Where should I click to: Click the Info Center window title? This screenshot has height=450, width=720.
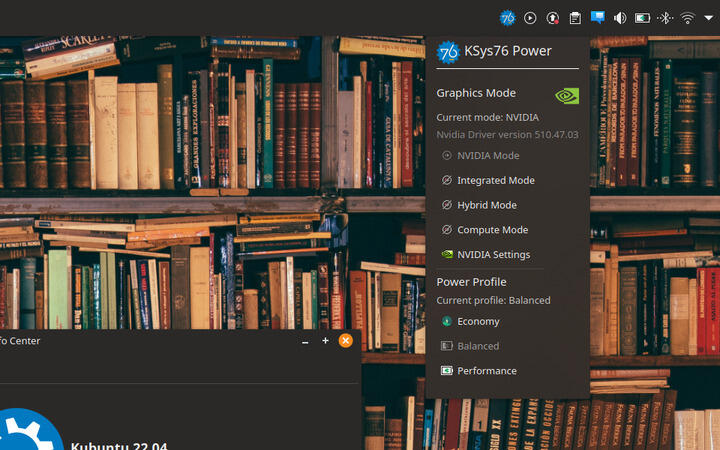click(20, 341)
